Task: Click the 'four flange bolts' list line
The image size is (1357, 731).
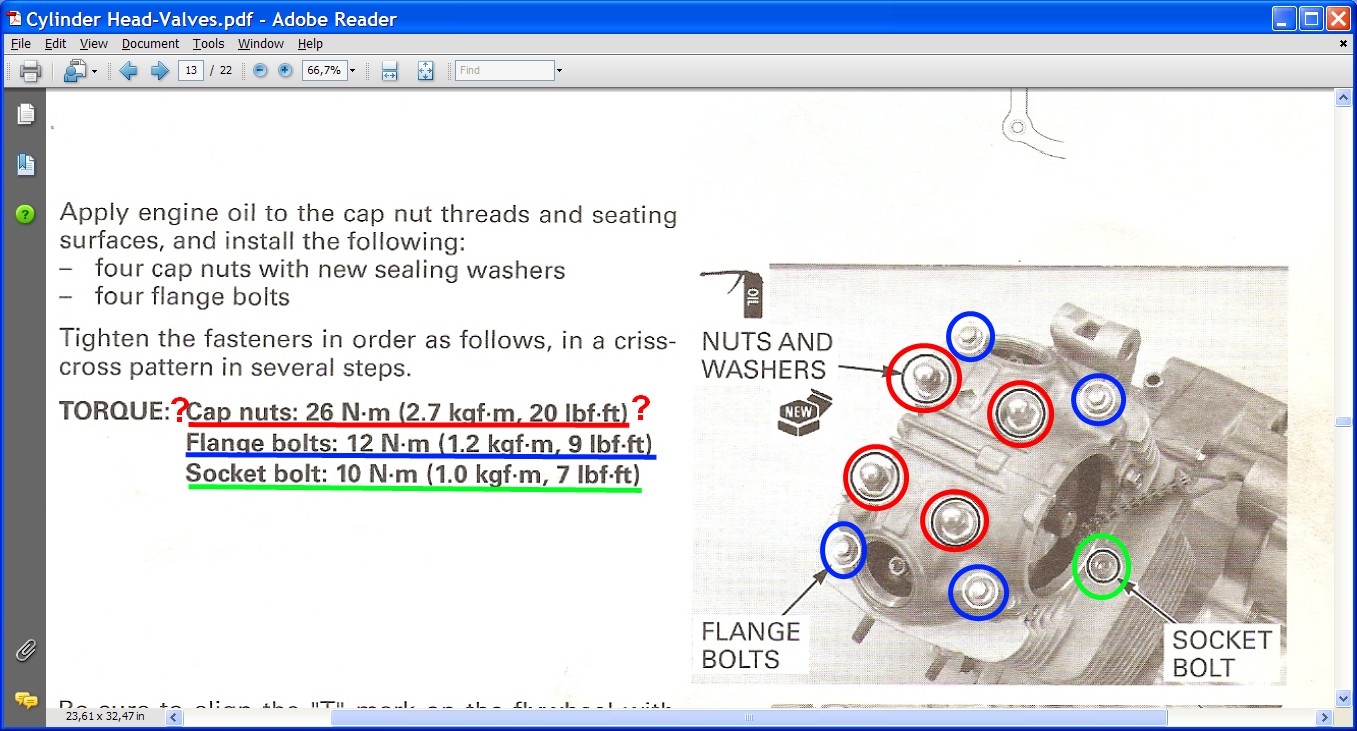Action: [192, 297]
